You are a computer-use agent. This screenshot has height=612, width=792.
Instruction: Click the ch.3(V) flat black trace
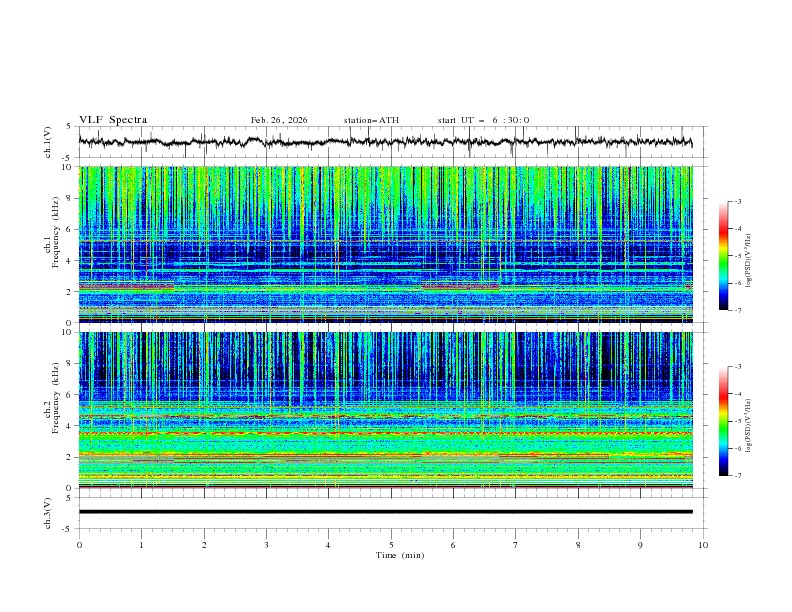(386, 512)
